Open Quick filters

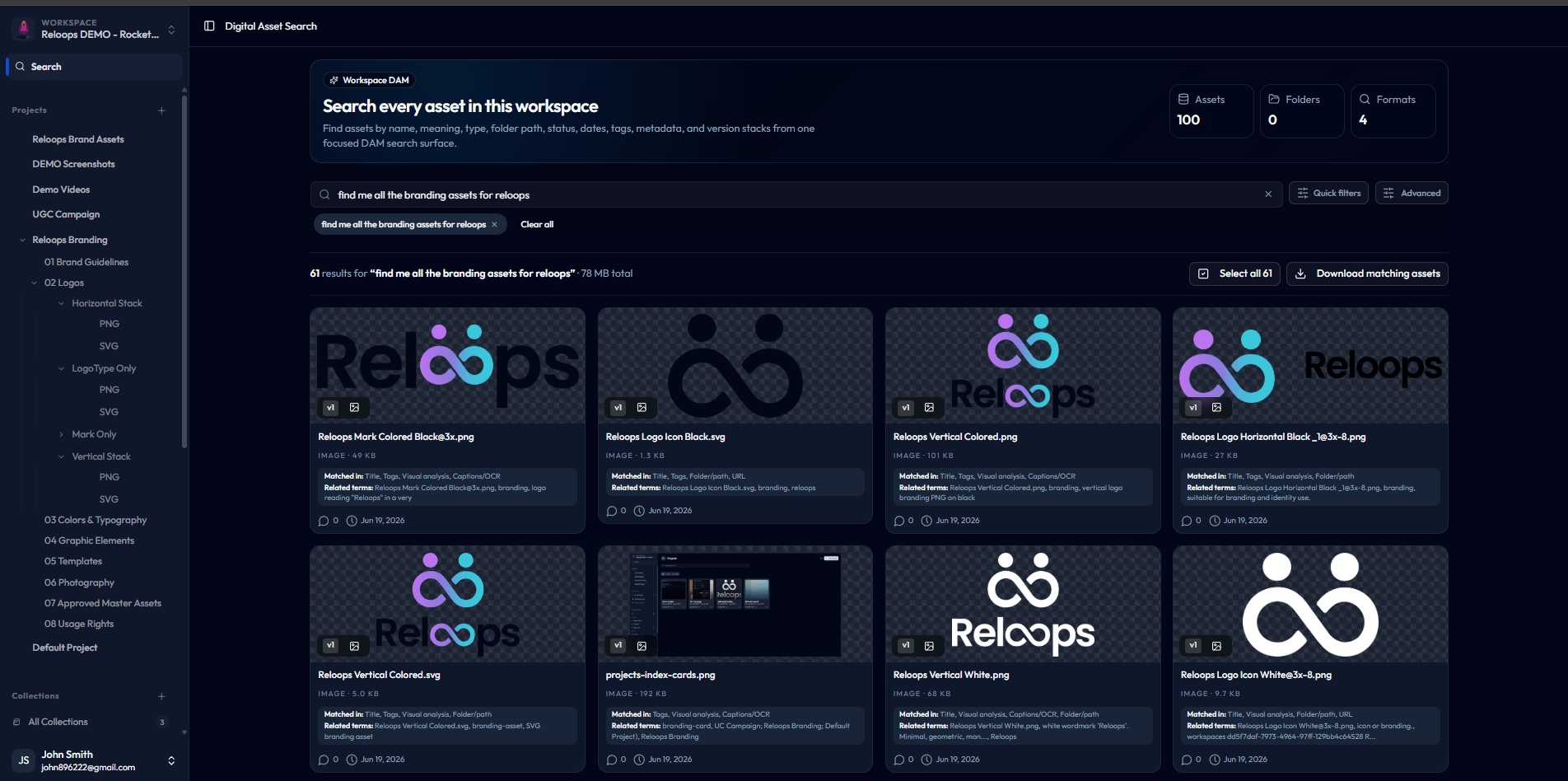point(1328,193)
